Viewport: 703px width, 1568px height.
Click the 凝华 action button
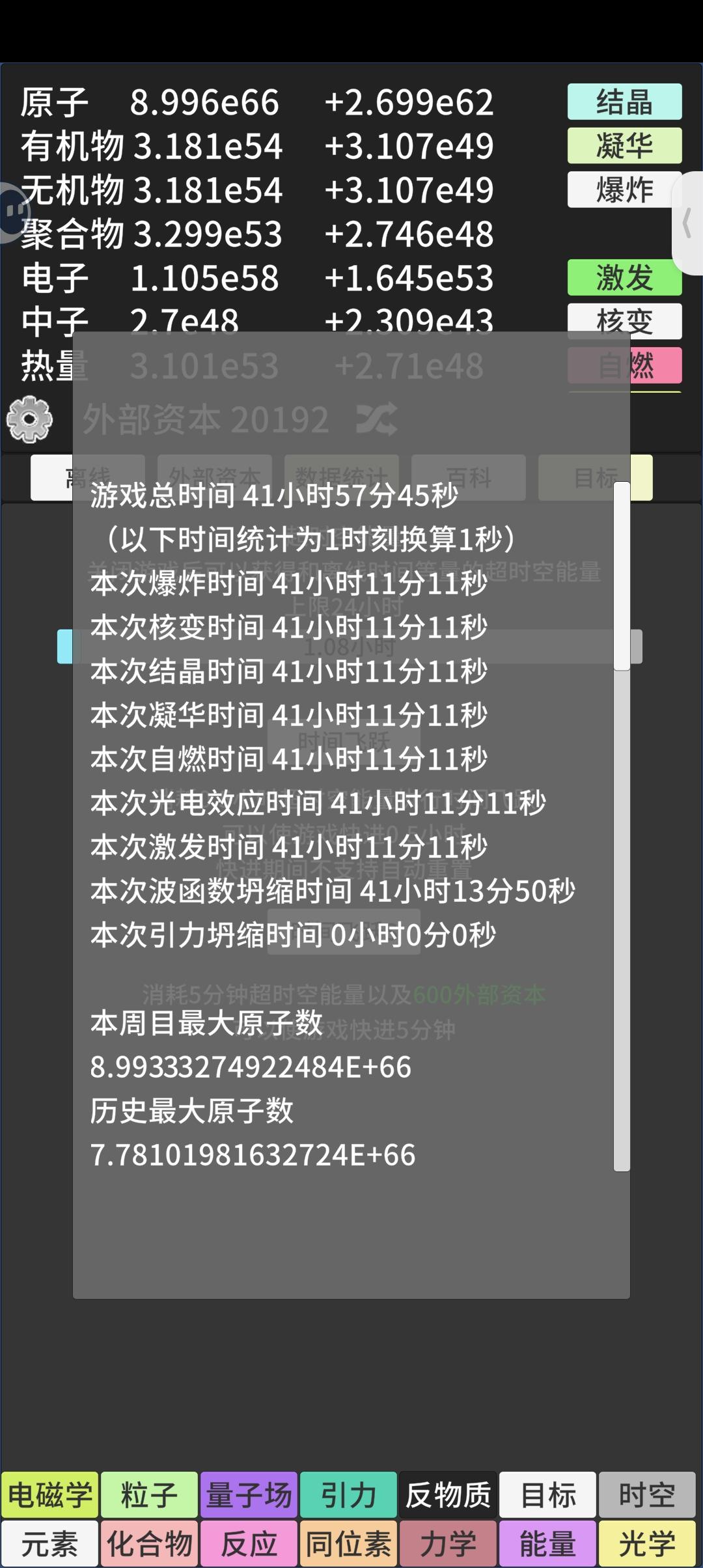pyautogui.click(x=625, y=145)
